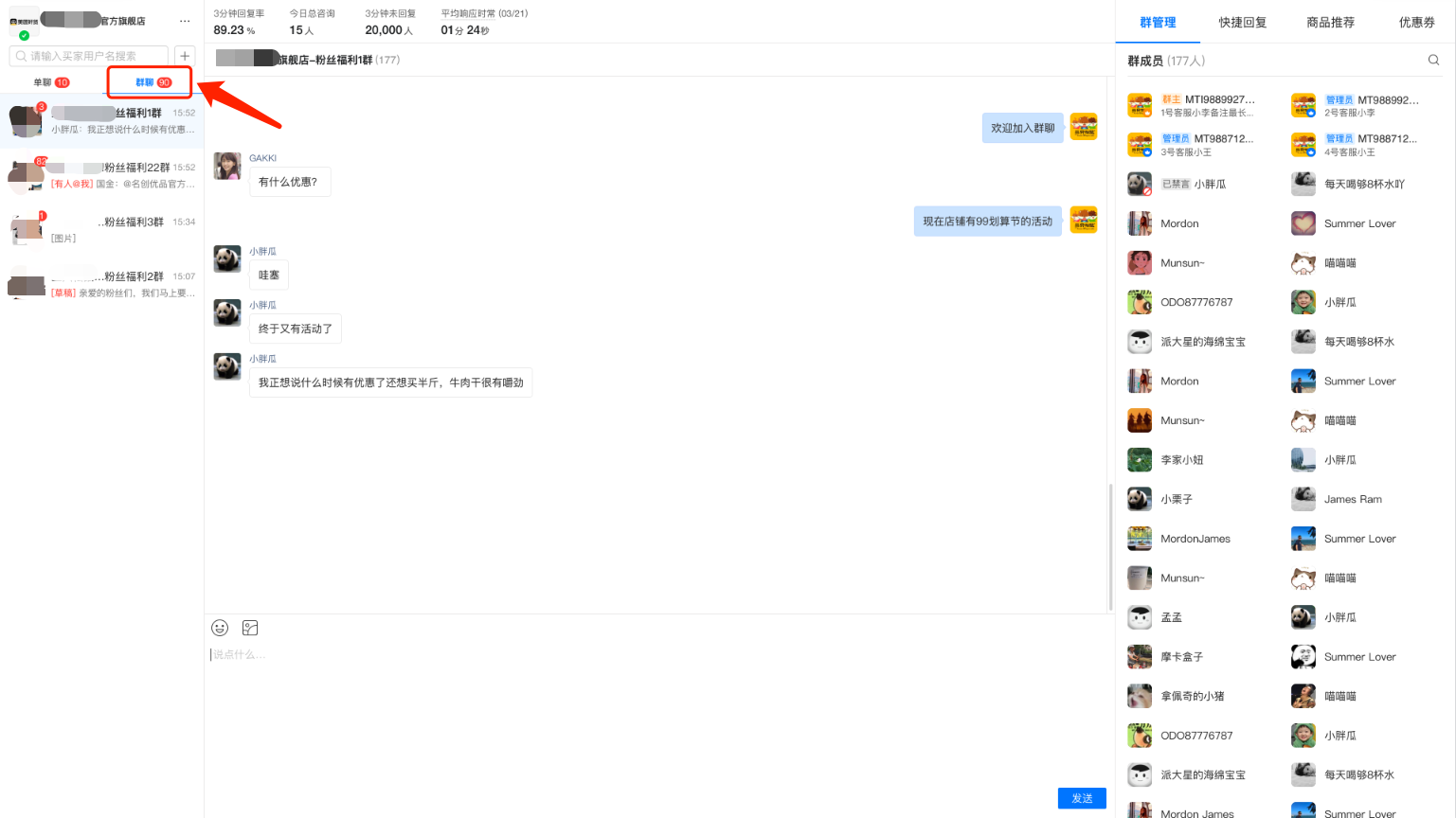Open the 快捷回复 tab
The height and width of the screenshot is (818, 1456).
1243,23
